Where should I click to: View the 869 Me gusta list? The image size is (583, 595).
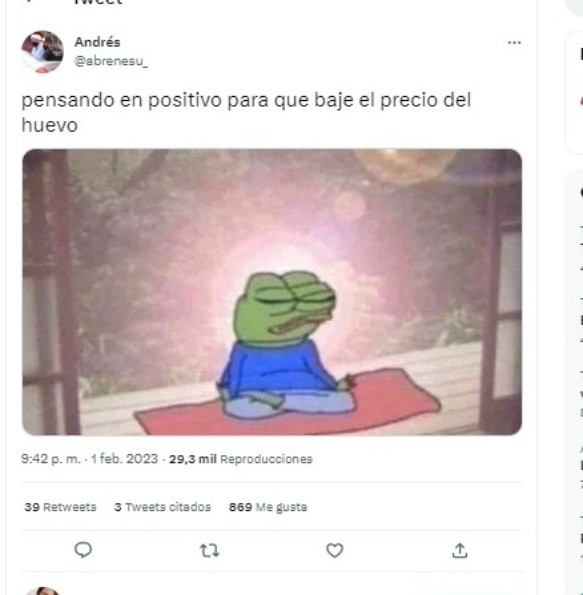[268, 507]
